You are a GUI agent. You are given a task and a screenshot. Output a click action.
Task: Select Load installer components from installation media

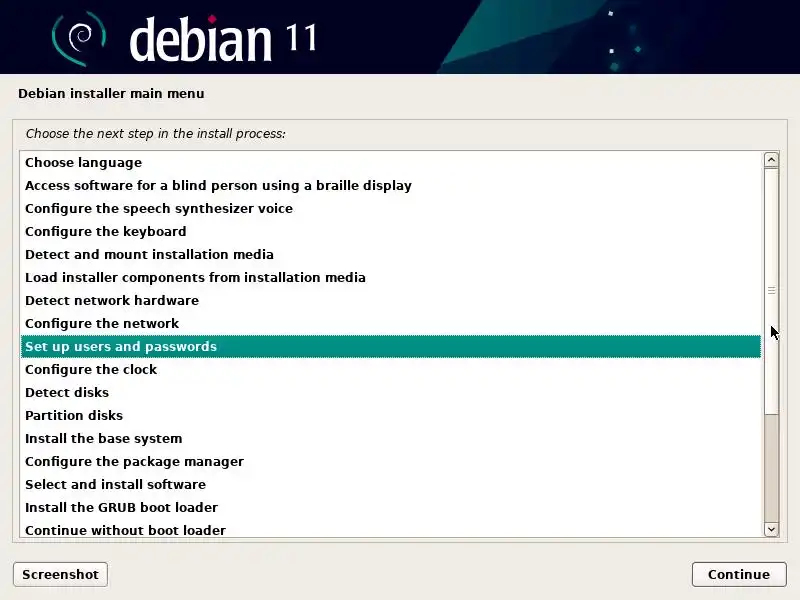click(391, 278)
